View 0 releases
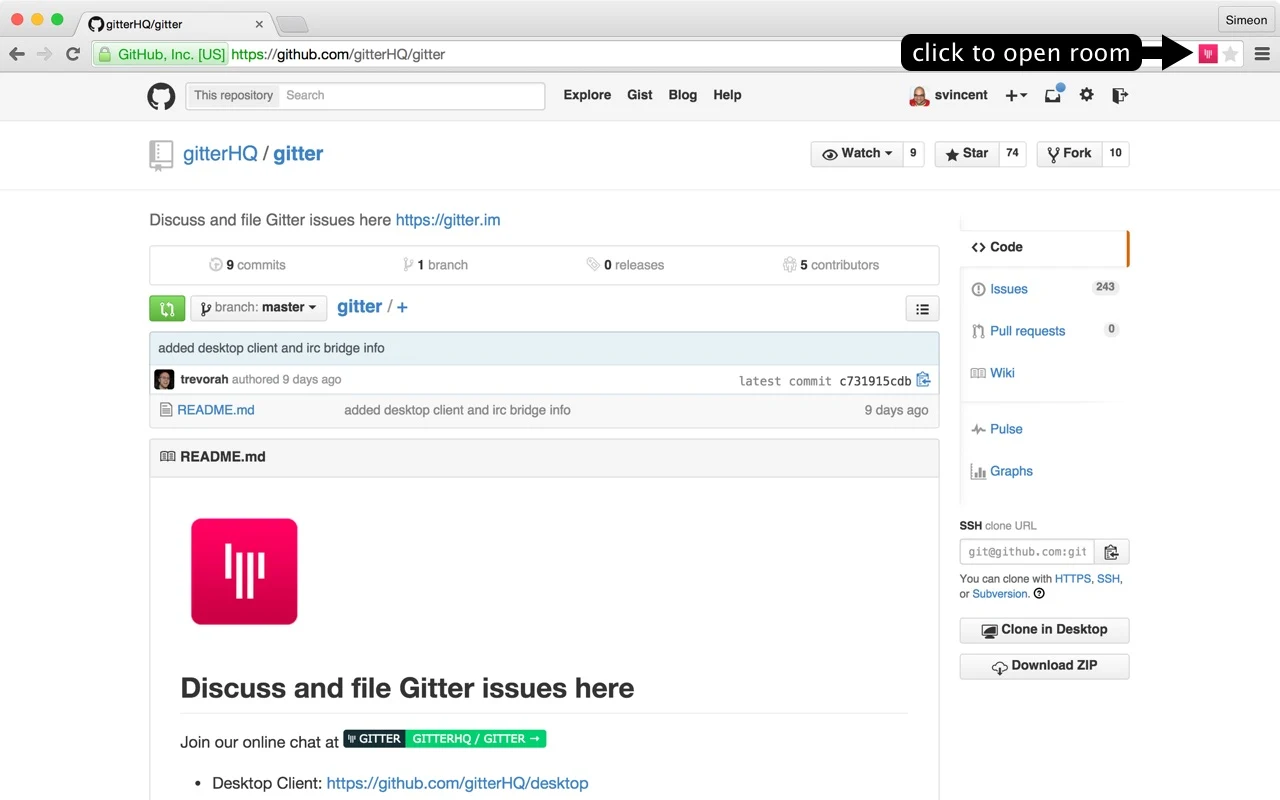The height and width of the screenshot is (800, 1280). coord(625,265)
